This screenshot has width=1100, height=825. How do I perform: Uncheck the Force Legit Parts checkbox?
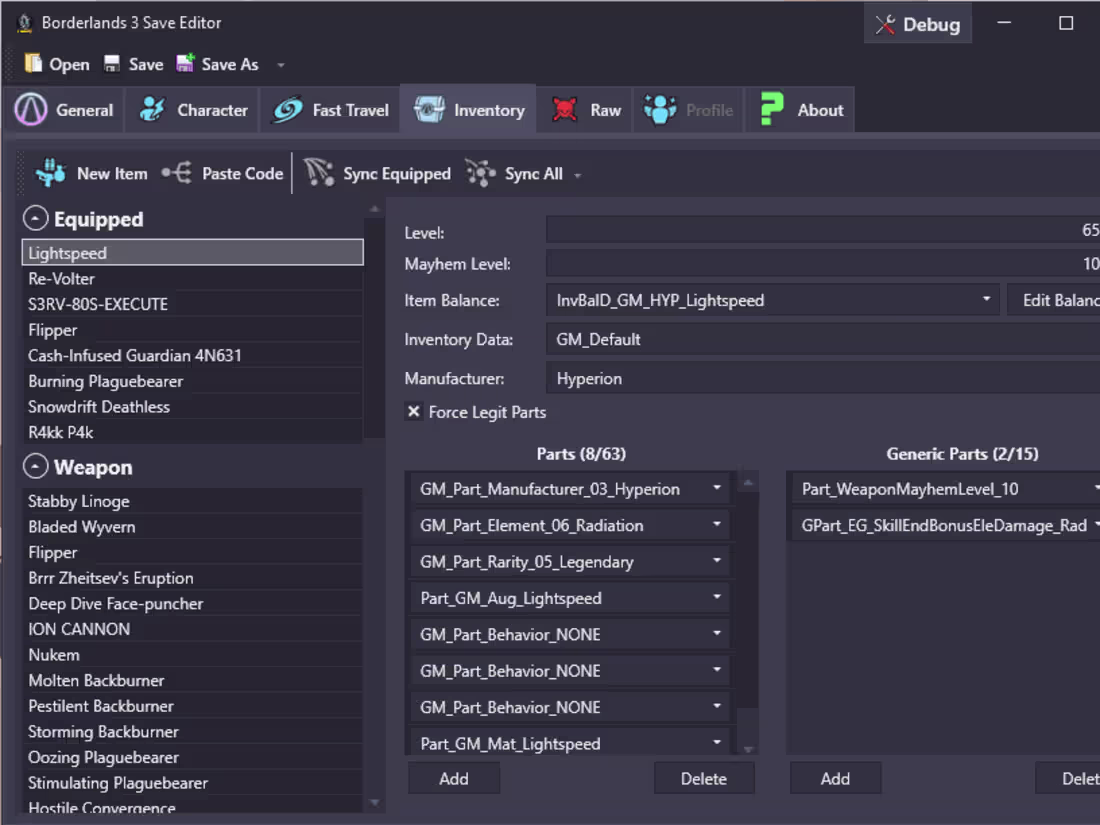point(414,412)
